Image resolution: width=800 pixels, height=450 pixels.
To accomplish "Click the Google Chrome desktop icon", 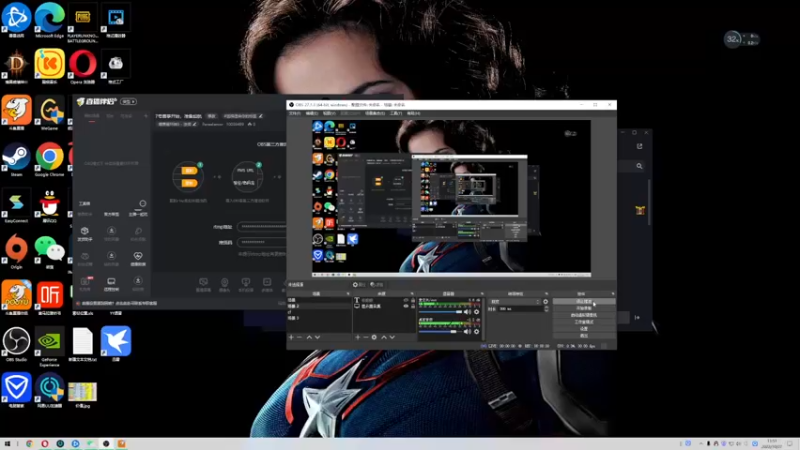I will (49, 159).
